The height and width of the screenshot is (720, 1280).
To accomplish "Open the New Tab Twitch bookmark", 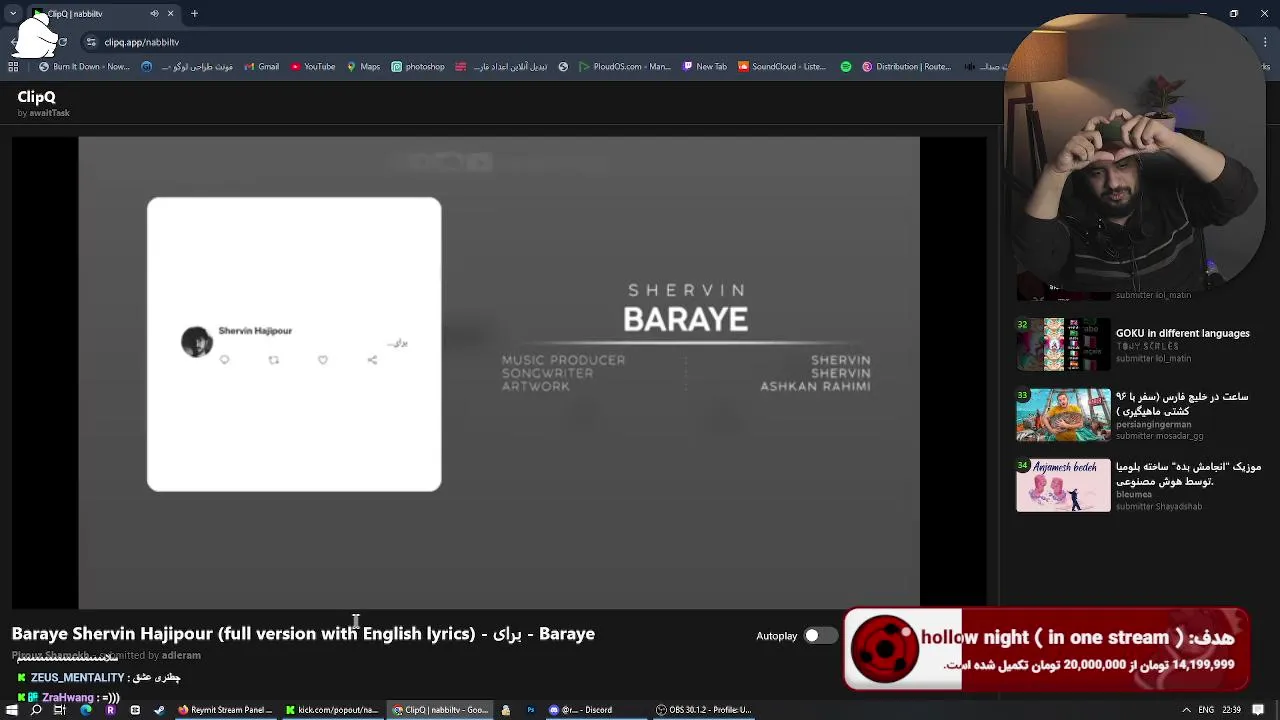I will (x=705, y=67).
